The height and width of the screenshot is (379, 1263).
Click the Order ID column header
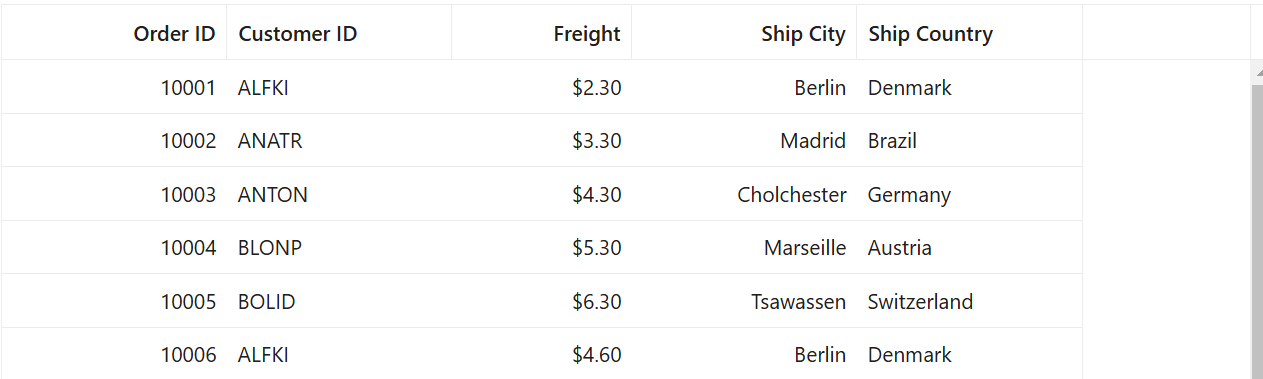pos(114,33)
